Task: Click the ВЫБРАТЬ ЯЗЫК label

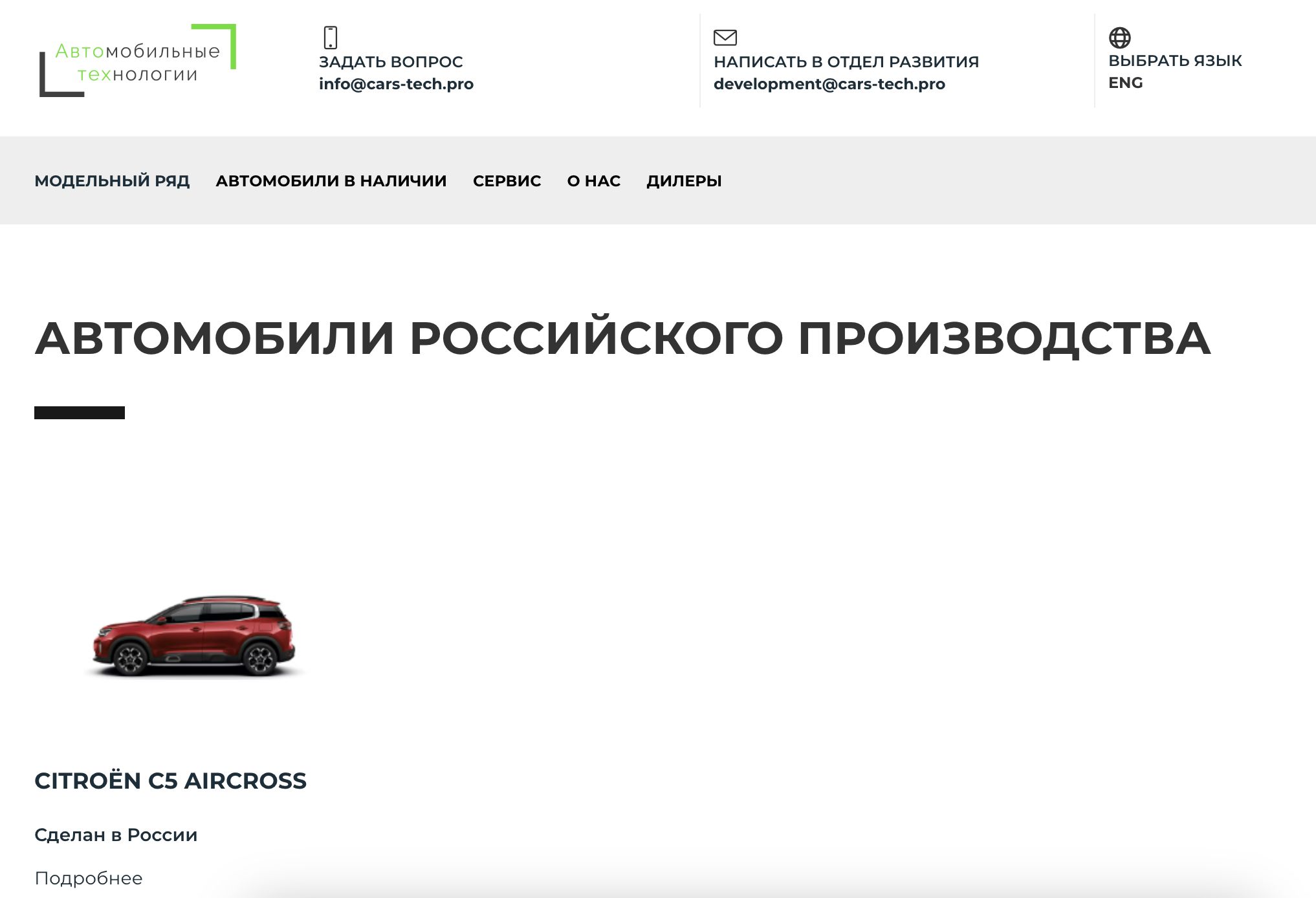Action: click(x=1174, y=61)
